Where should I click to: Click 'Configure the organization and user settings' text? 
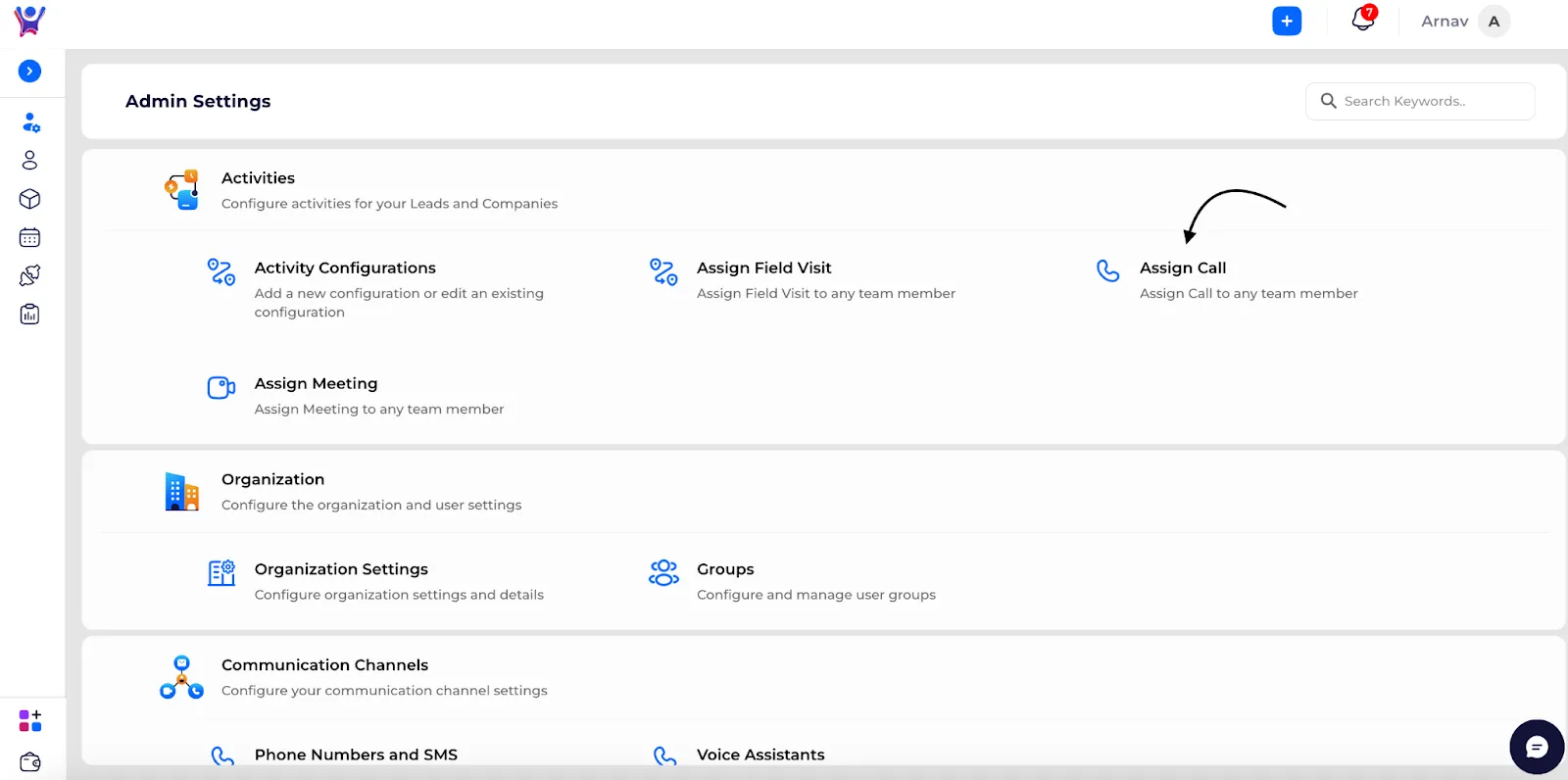tap(371, 505)
